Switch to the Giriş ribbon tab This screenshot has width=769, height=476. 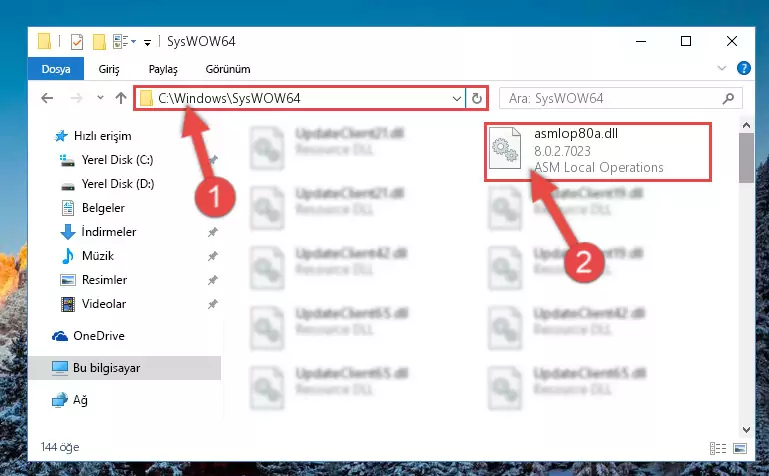point(109,69)
